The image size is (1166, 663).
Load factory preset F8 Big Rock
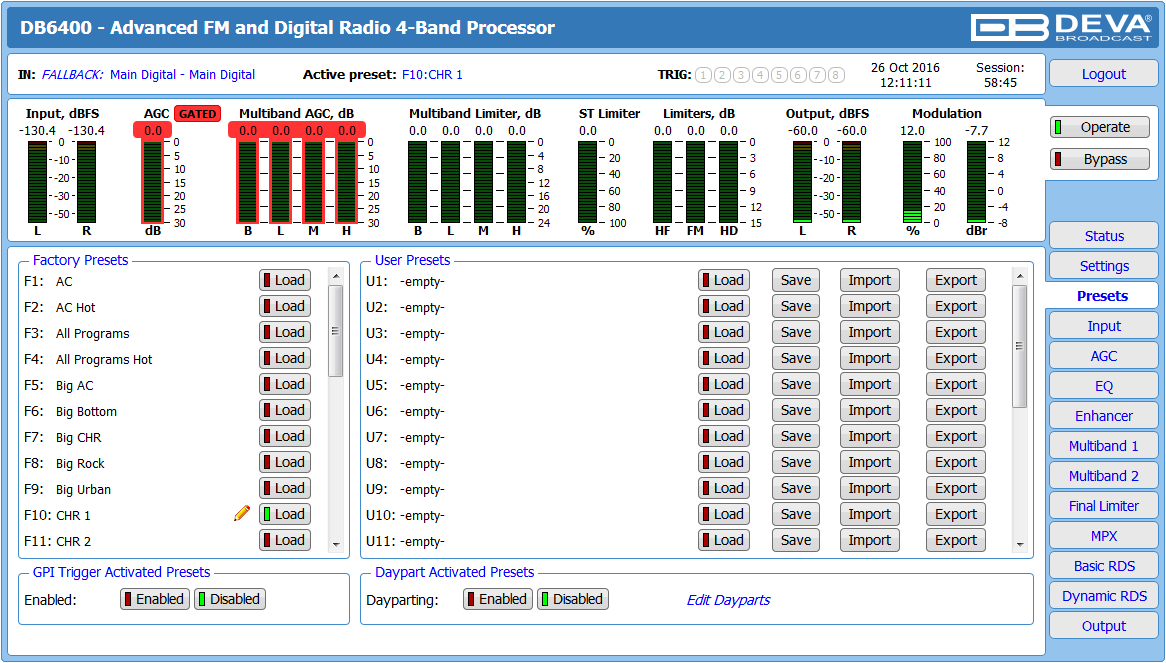(x=285, y=462)
